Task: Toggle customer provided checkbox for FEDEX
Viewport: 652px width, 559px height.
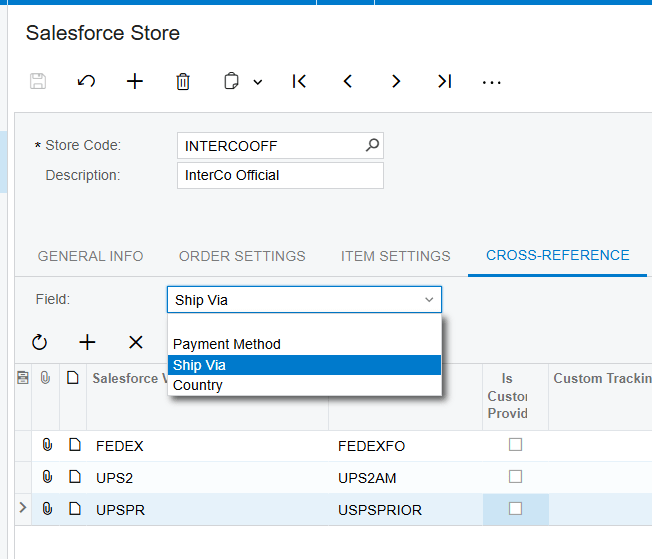Action: click(x=515, y=445)
